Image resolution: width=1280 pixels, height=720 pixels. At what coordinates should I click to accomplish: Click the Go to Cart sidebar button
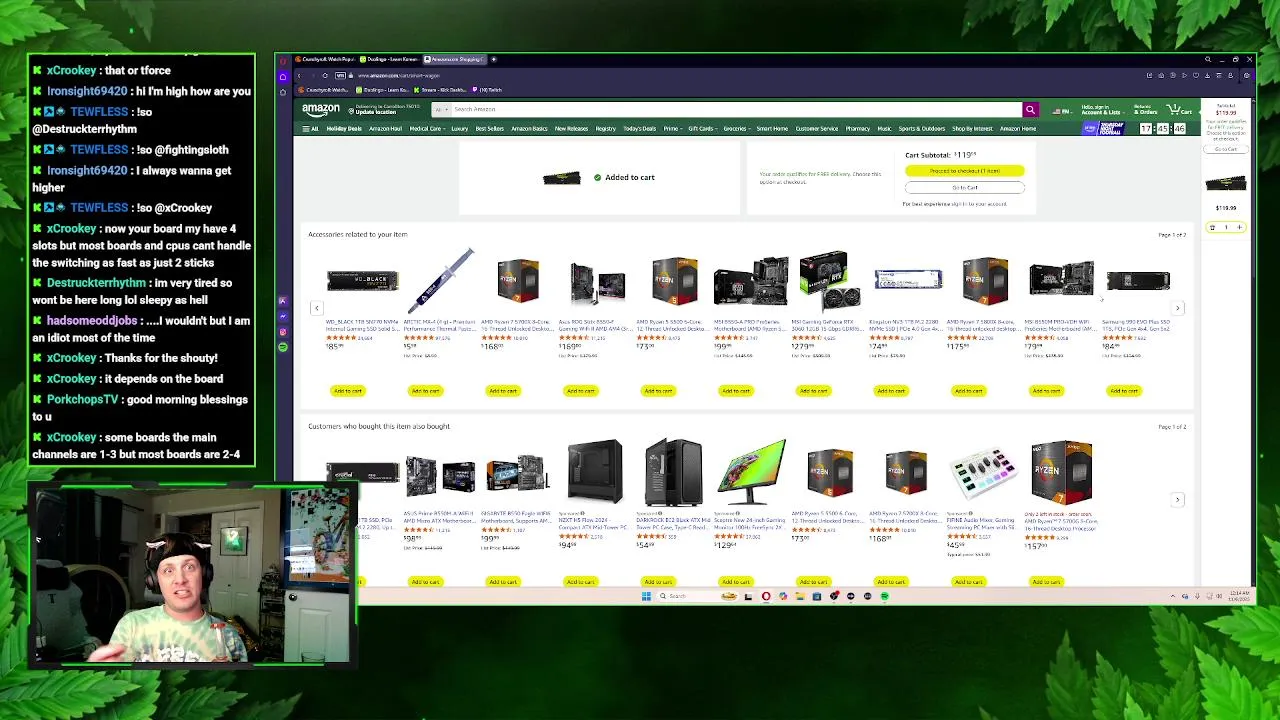pyautogui.click(x=1226, y=149)
